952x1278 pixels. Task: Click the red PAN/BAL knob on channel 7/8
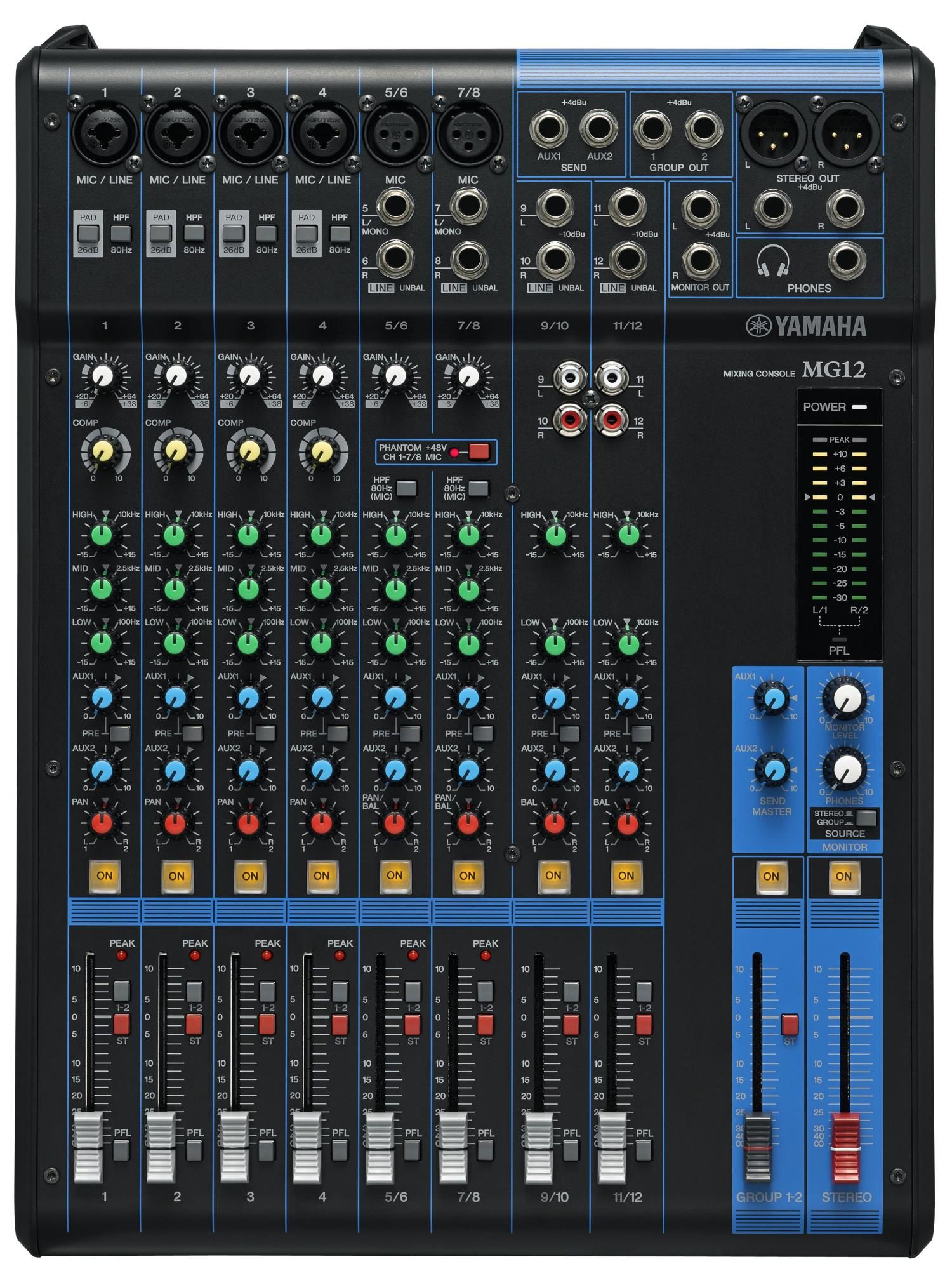pos(468,824)
